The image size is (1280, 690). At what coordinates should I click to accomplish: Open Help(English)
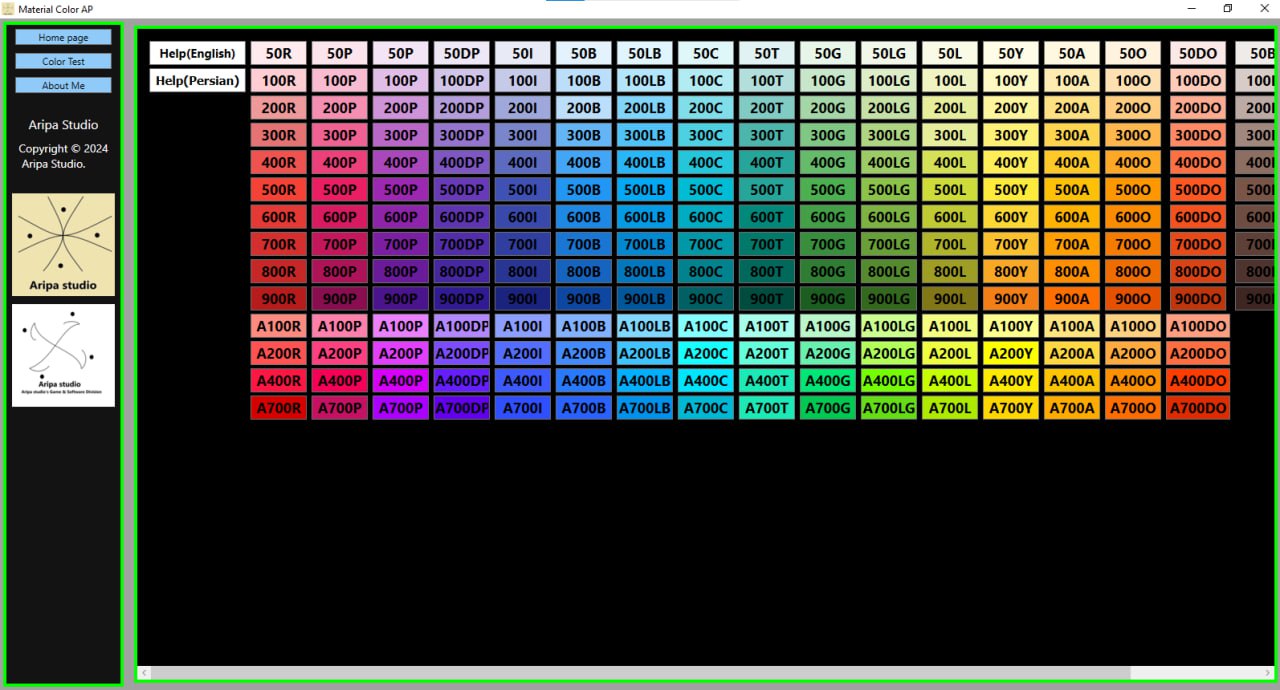coord(197,53)
